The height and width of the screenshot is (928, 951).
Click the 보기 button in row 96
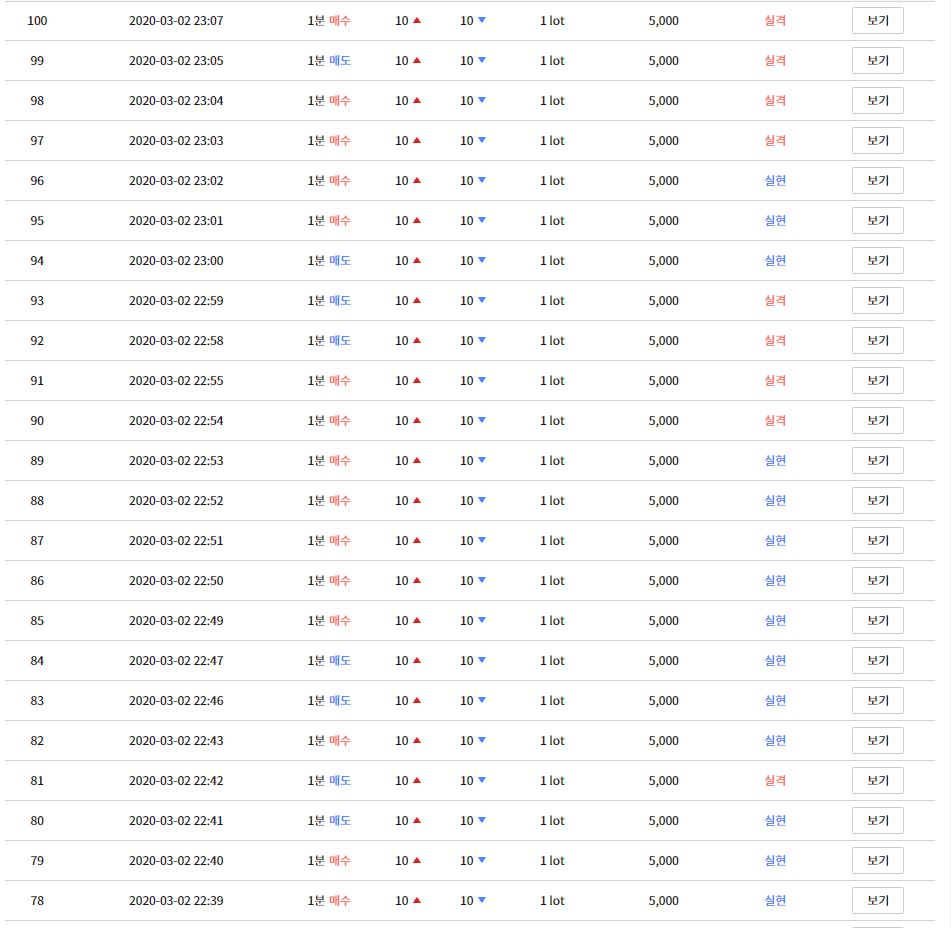(877, 181)
